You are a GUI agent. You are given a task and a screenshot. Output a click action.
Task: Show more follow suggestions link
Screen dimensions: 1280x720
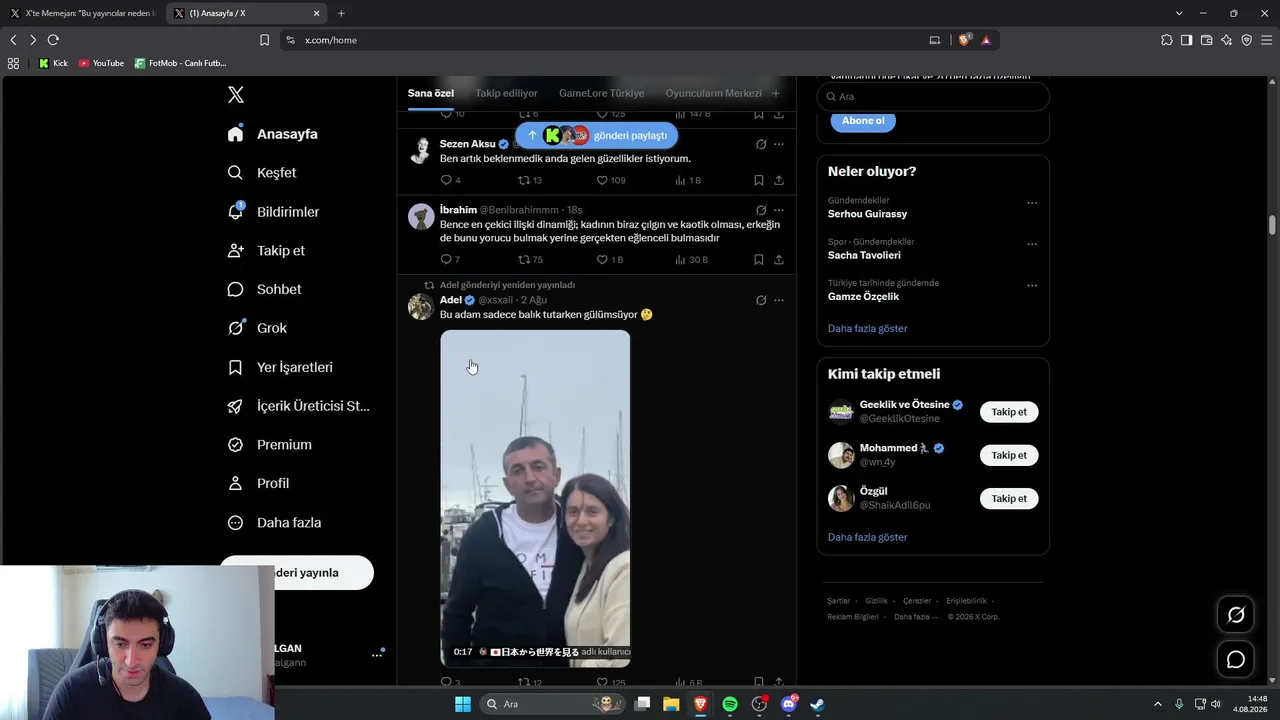point(867,537)
